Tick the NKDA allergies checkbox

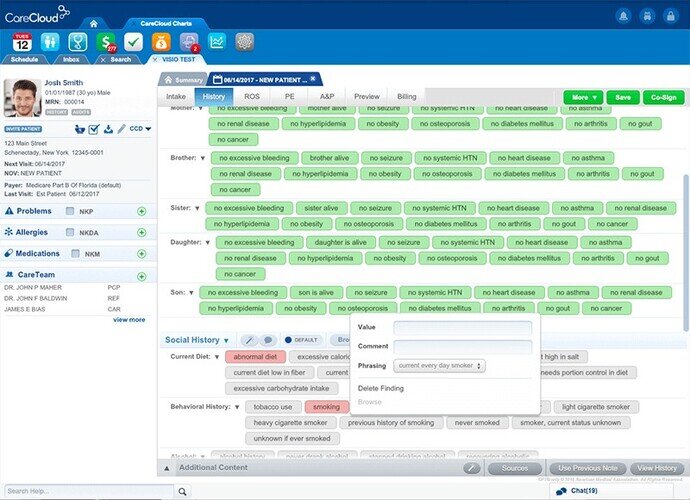point(71,233)
